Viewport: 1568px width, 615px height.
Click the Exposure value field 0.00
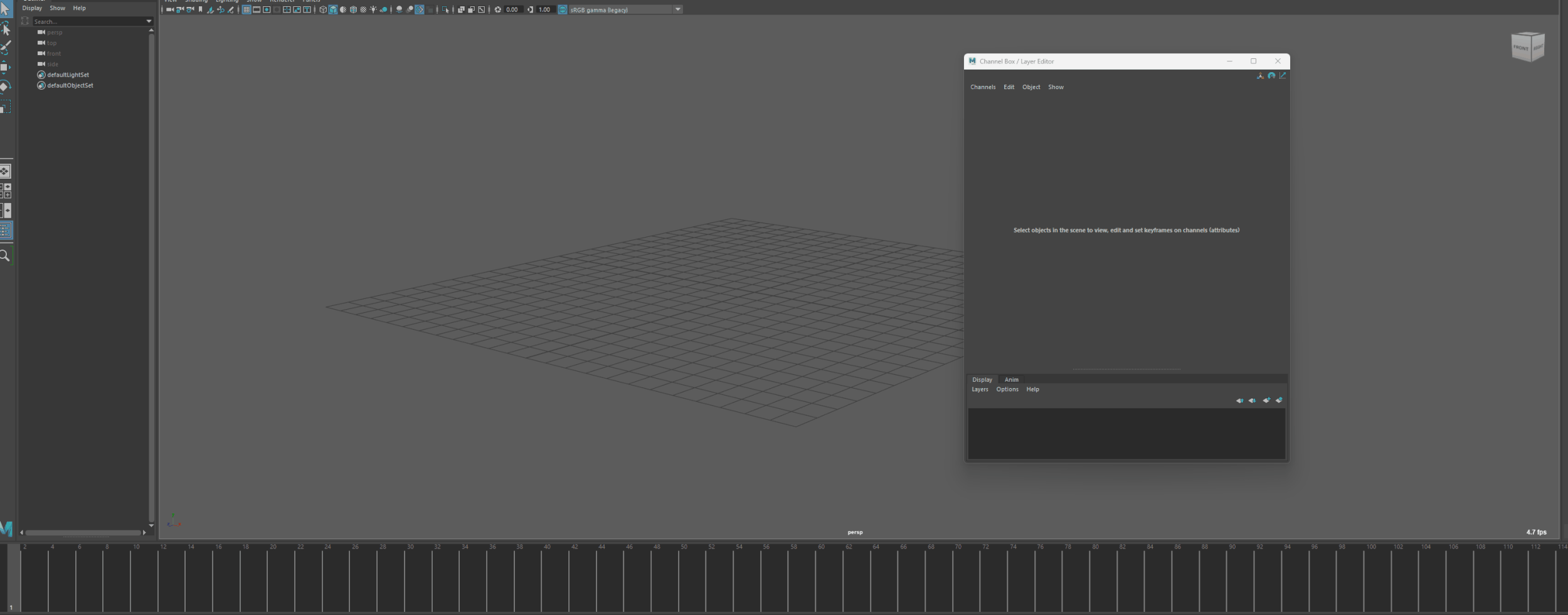(x=512, y=9)
